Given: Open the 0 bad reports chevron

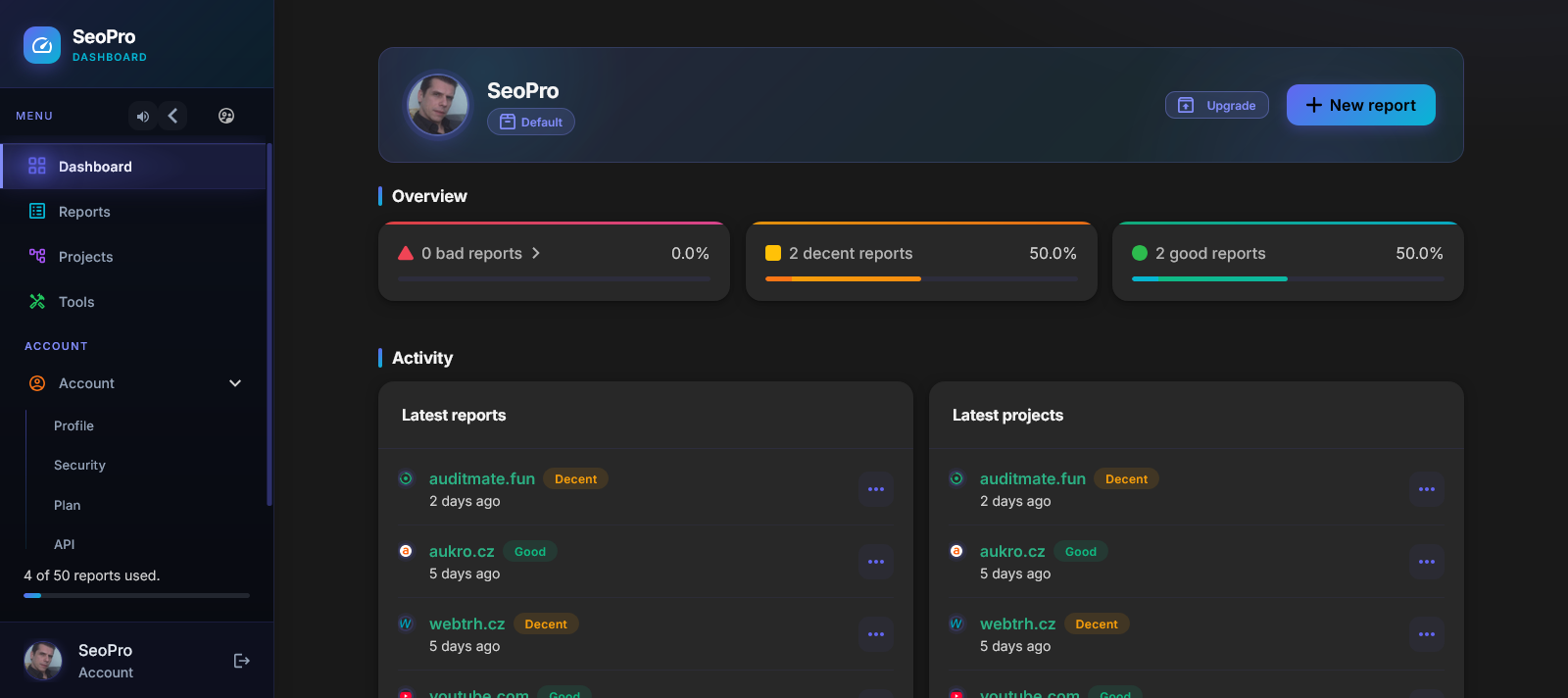Looking at the screenshot, I should (536, 253).
